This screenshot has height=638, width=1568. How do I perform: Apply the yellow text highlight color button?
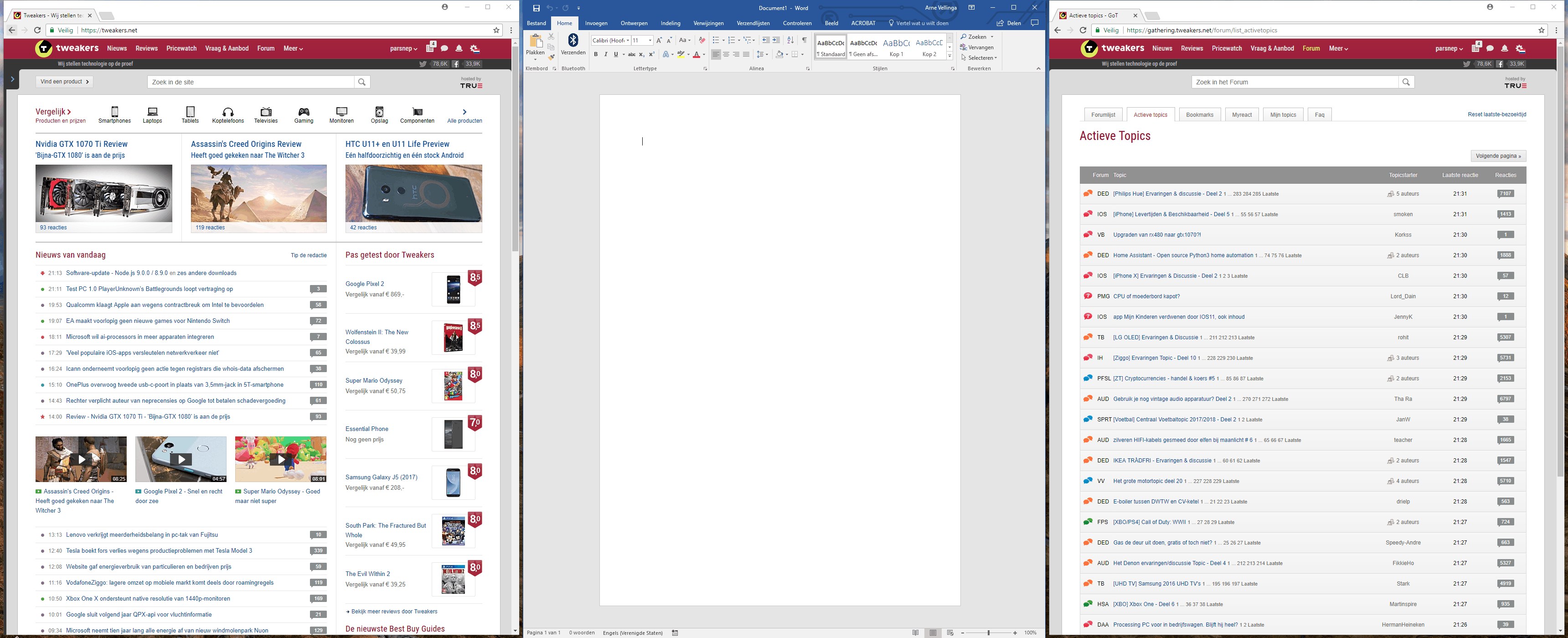pyautogui.click(x=681, y=54)
